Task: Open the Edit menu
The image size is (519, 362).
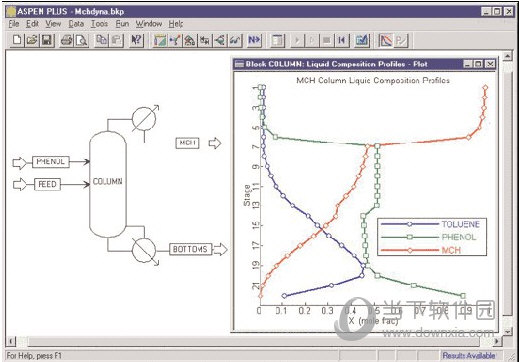Action: click(32, 24)
